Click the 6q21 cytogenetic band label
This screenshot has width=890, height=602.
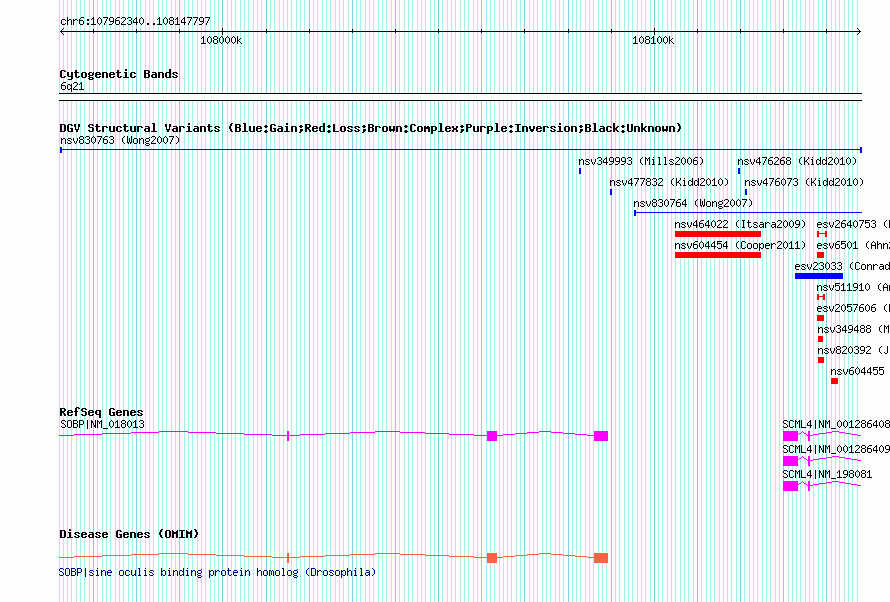click(x=72, y=86)
